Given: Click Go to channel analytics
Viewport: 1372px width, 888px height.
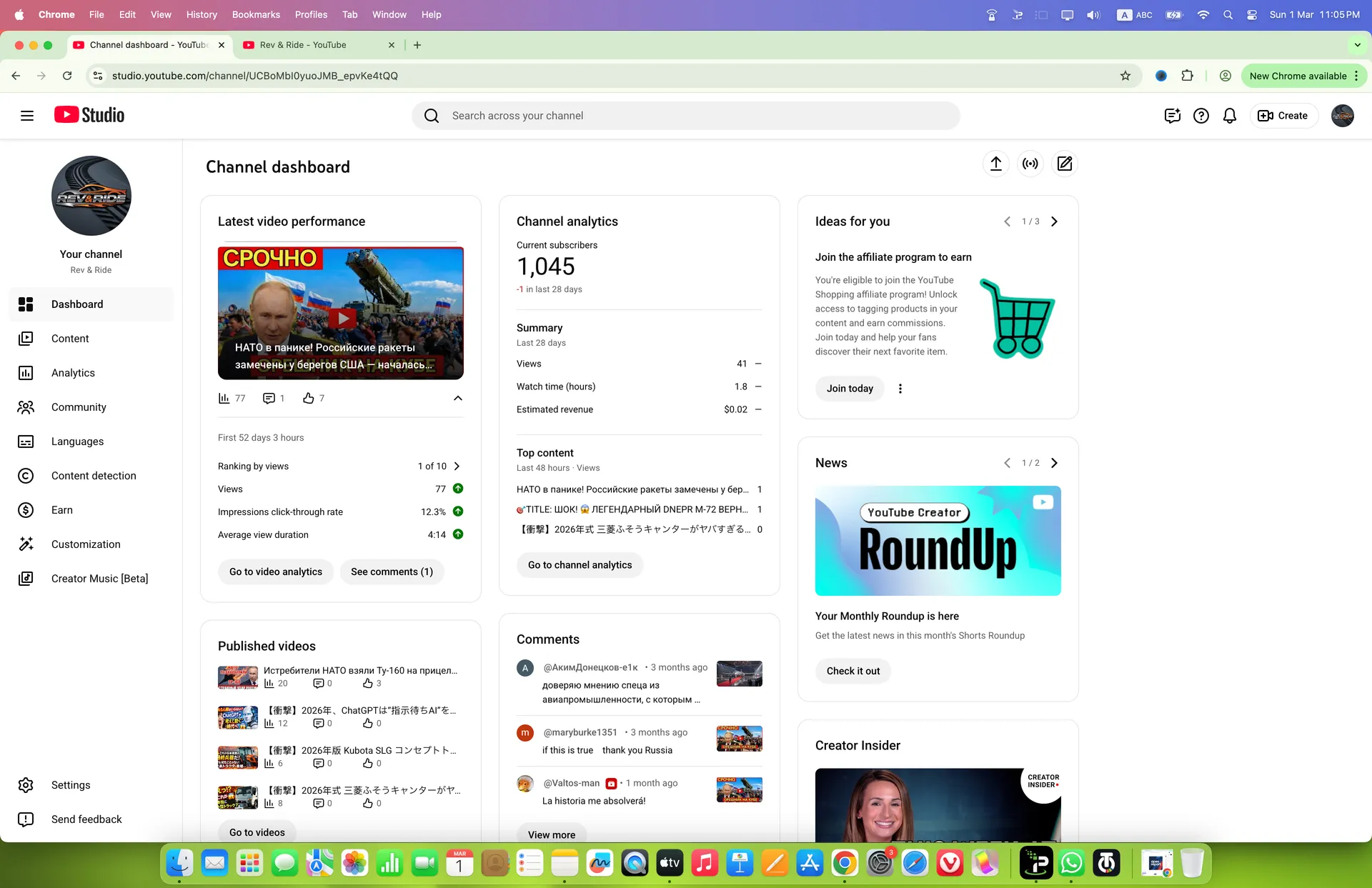Looking at the screenshot, I should point(580,565).
